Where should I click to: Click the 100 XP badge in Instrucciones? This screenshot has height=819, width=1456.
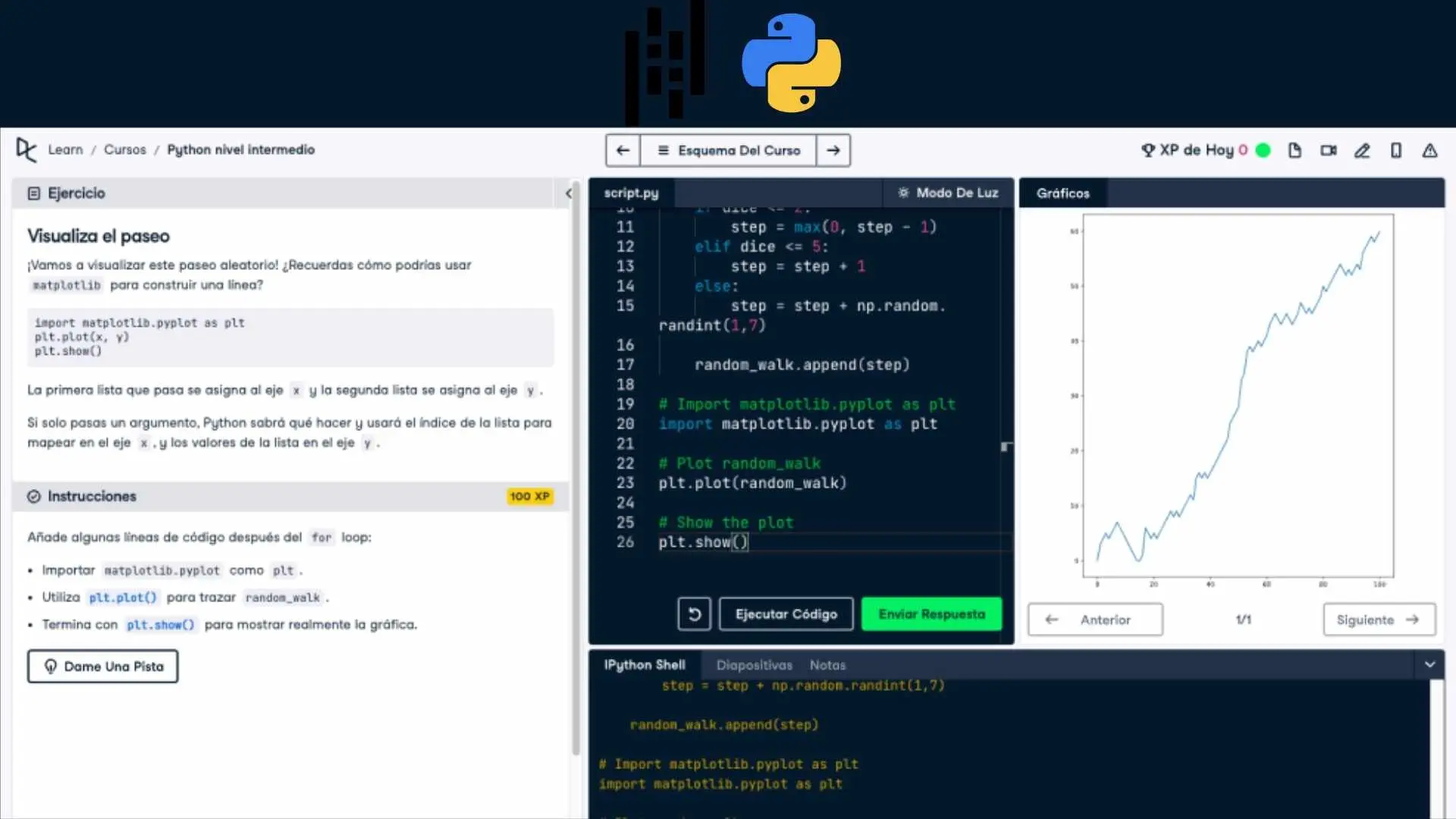point(529,497)
